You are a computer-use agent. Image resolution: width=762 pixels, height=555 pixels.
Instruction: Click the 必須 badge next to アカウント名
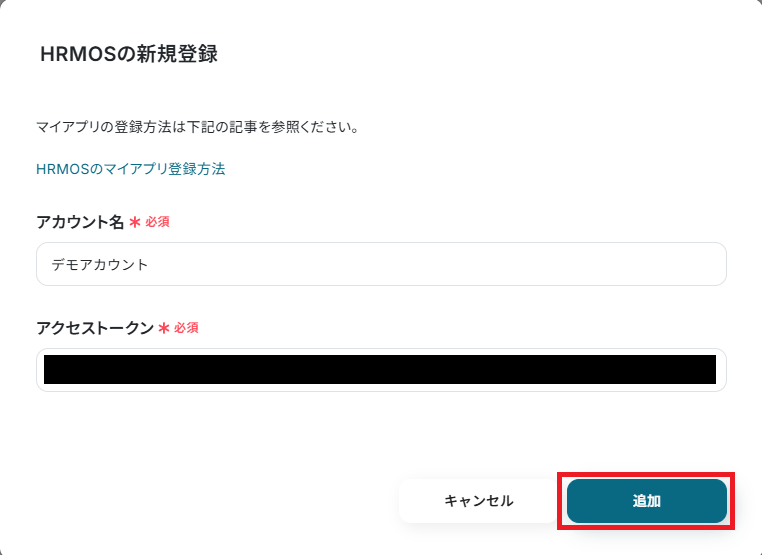pyautogui.click(x=157, y=222)
